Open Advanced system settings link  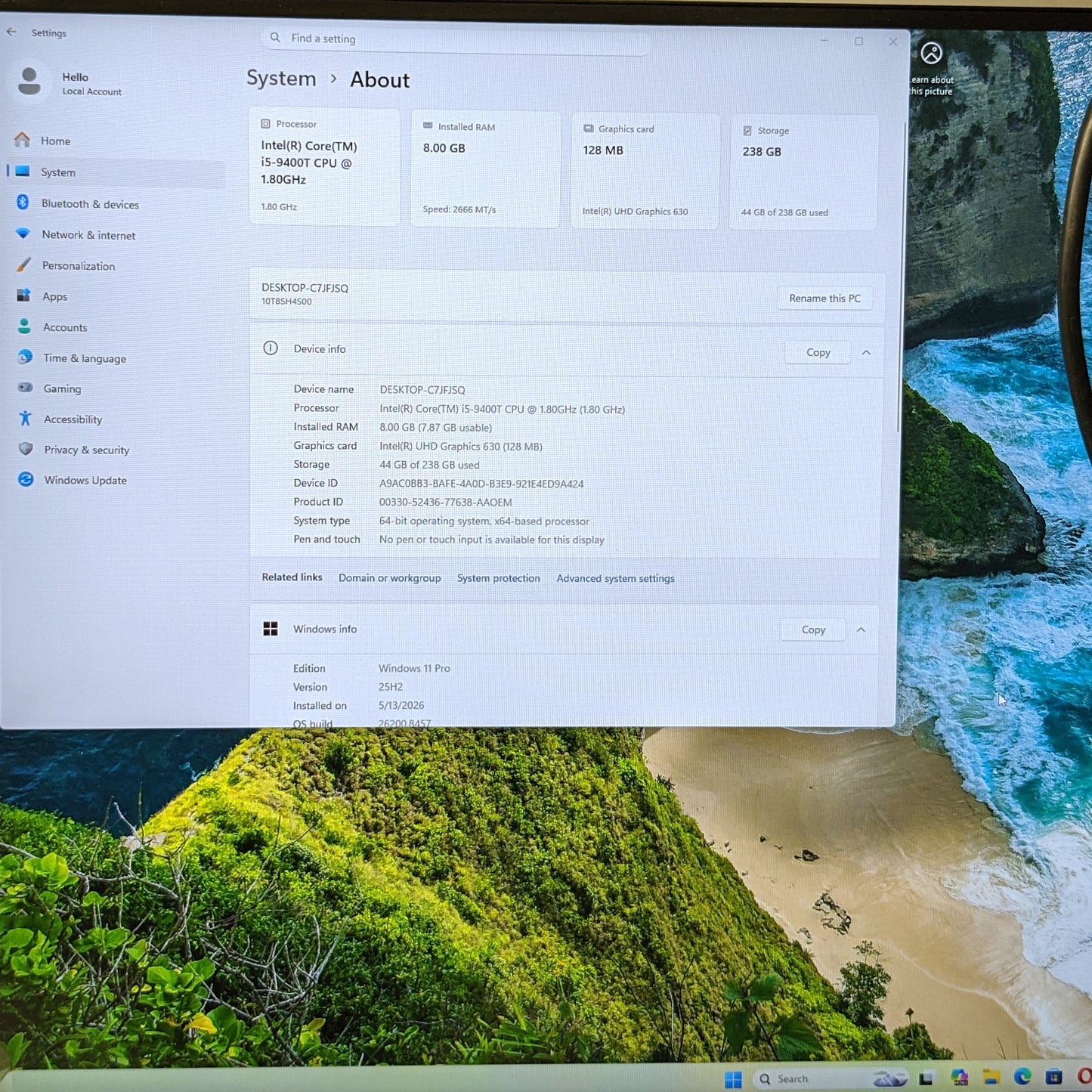pyautogui.click(x=615, y=579)
